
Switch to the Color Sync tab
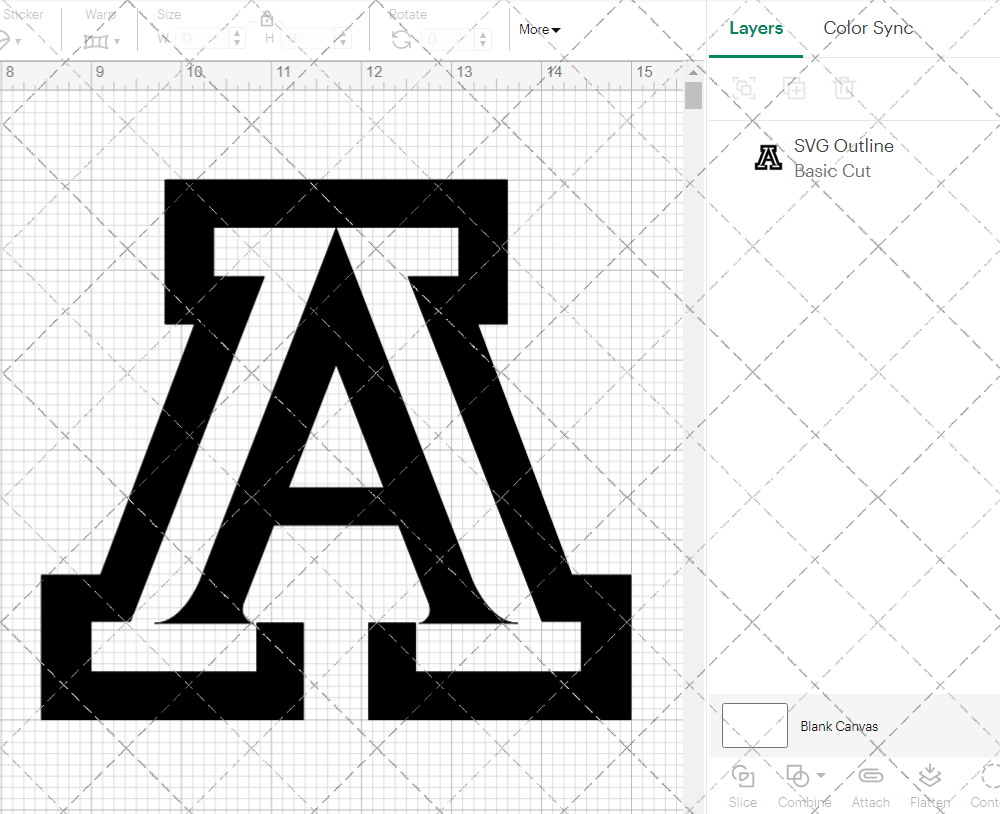tap(868, 28)
